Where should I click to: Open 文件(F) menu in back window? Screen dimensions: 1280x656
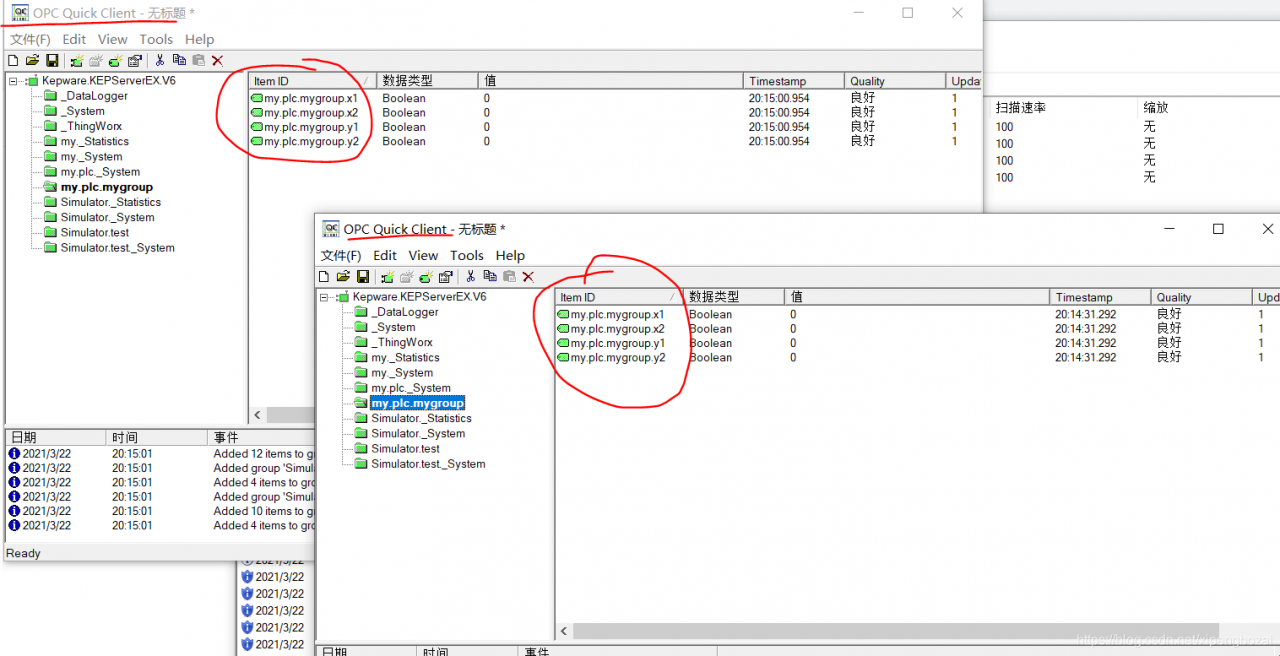[x=30, y=39]
